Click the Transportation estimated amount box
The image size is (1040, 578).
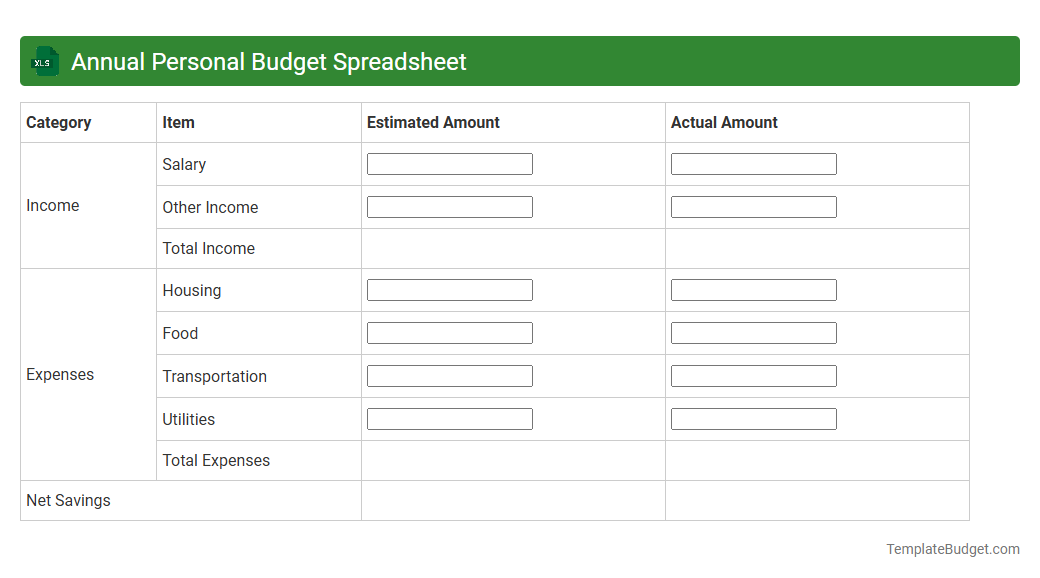pyautogui.click(x=449, y=375)
